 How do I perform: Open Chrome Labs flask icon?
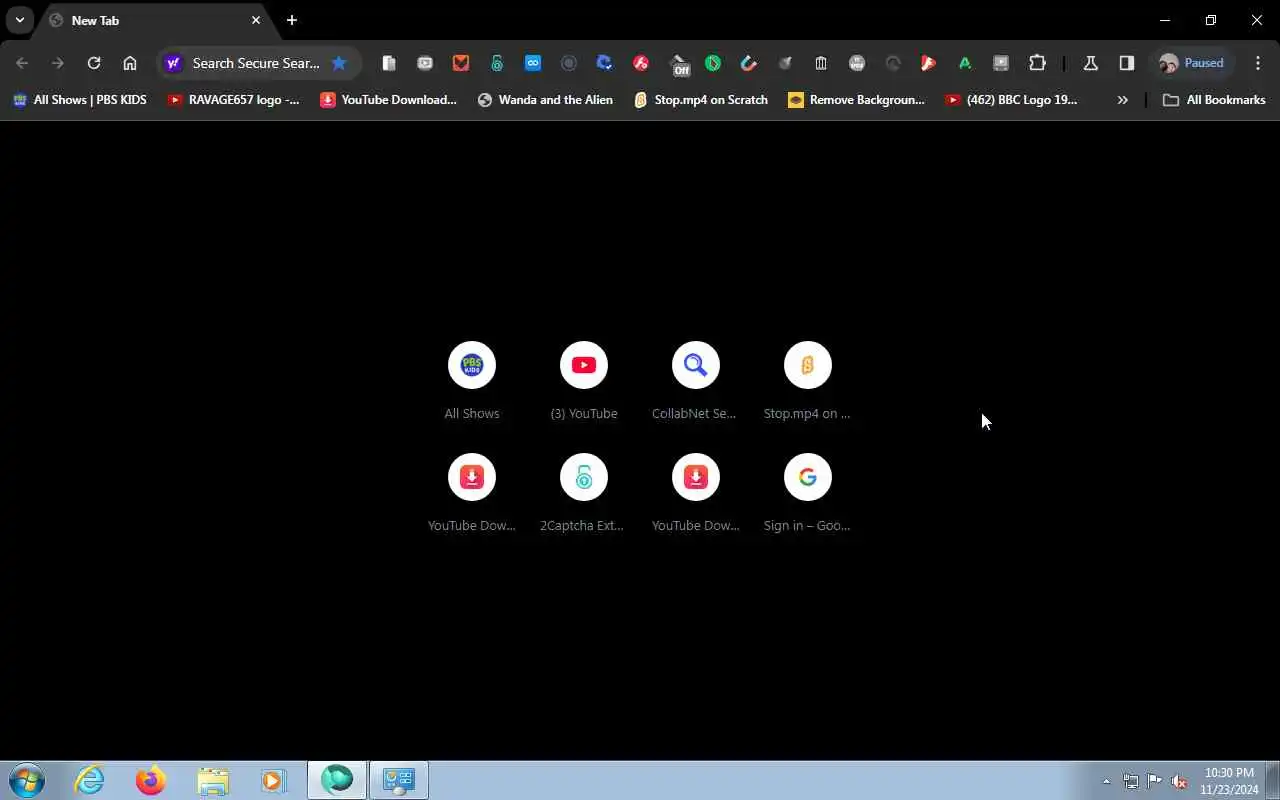1091,63
